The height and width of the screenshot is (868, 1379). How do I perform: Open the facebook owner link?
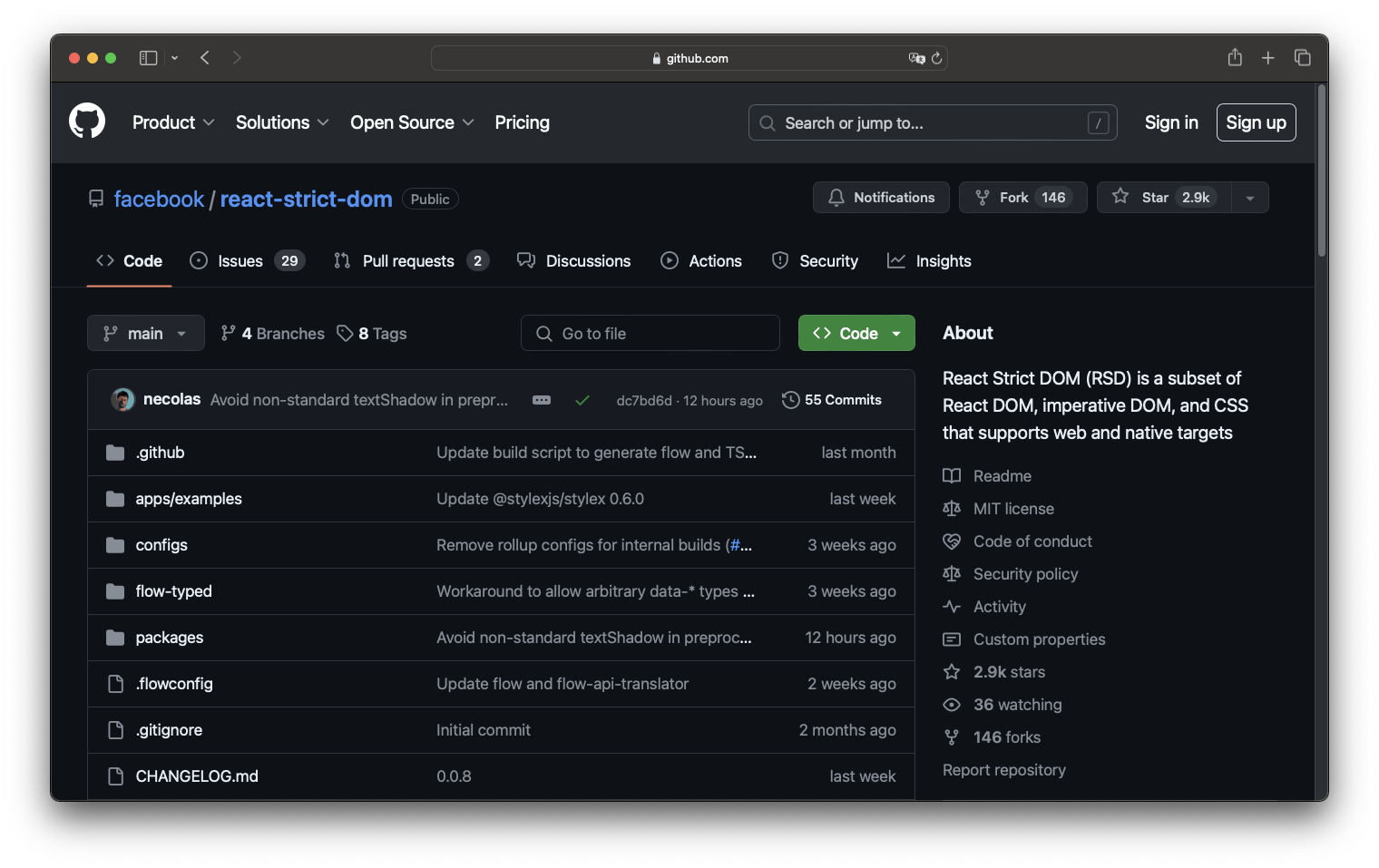159,199
